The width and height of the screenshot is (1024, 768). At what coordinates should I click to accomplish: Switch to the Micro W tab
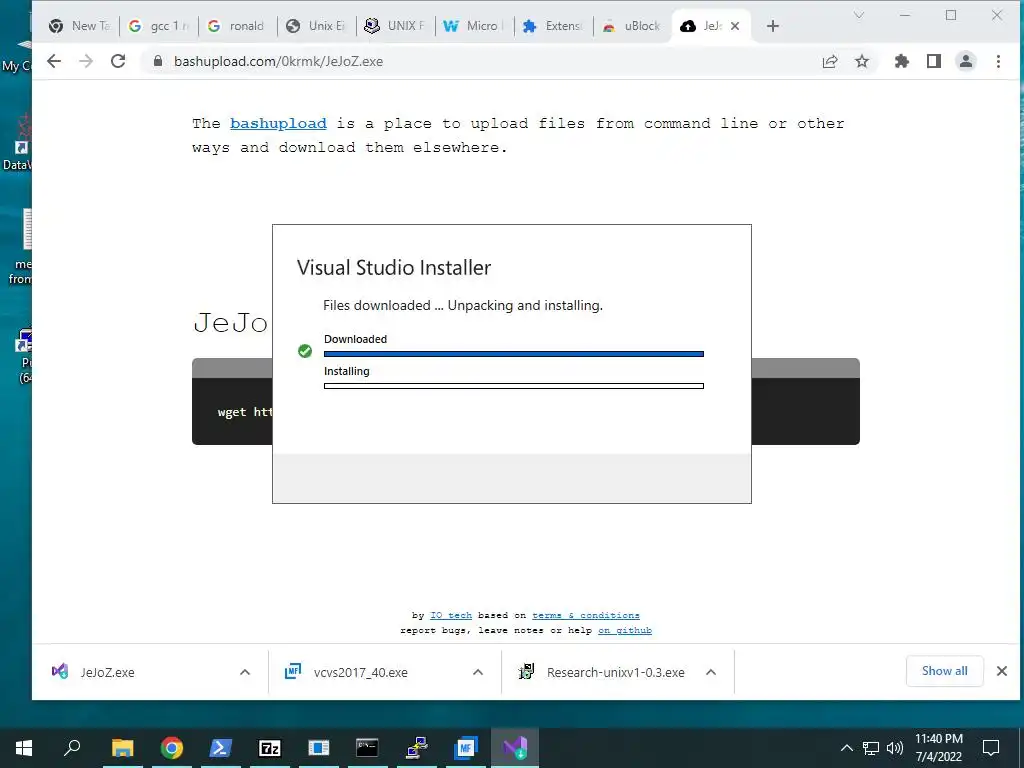475,26
